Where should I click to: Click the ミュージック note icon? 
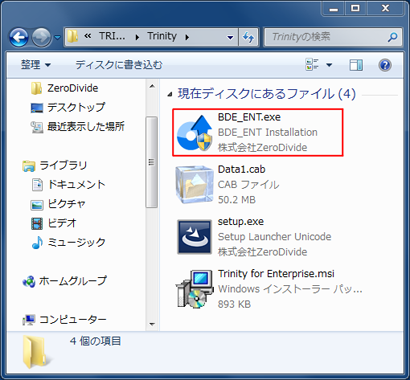(37, 242)
